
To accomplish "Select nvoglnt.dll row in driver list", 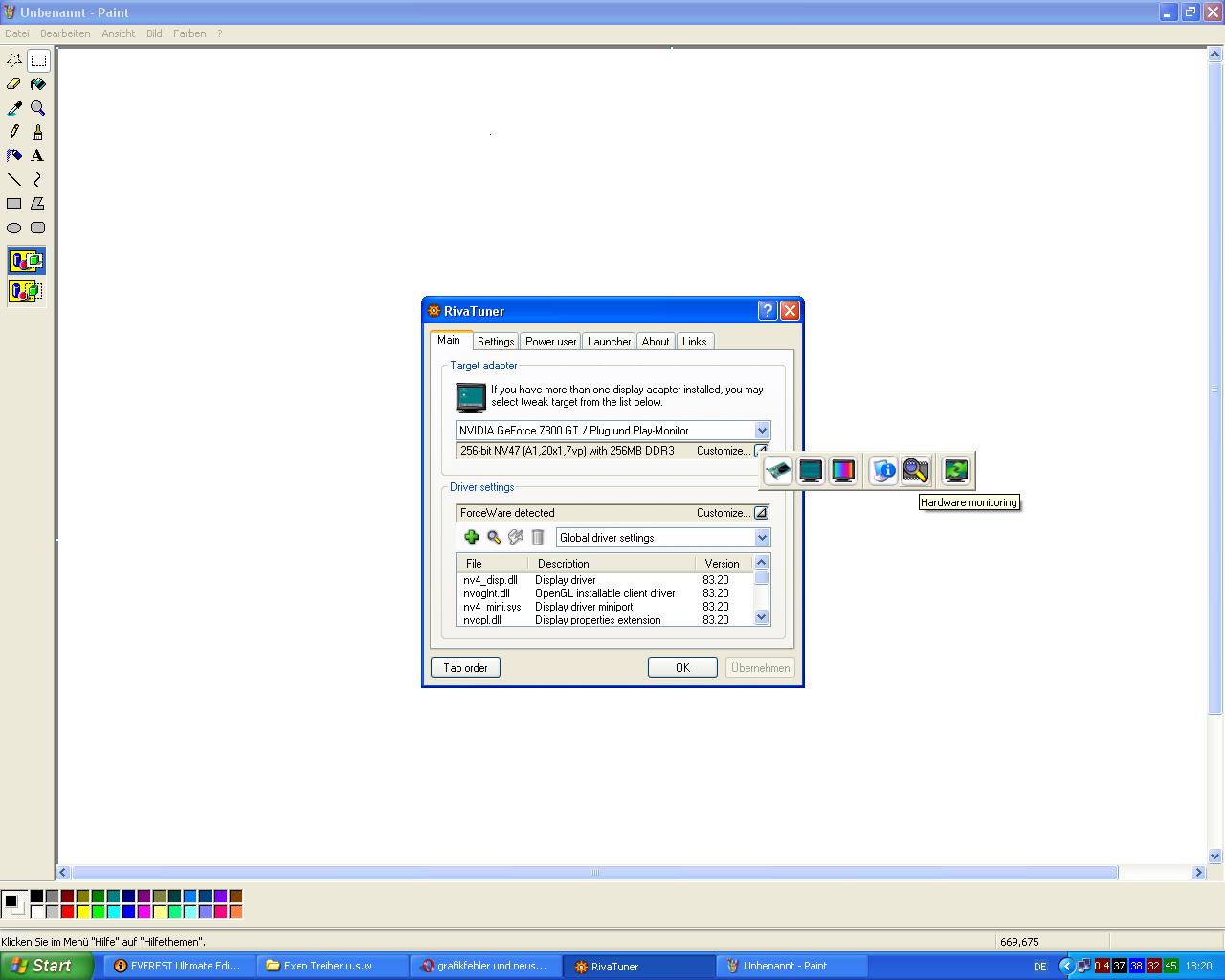I will pyautogui.click(x=605, y=593).
